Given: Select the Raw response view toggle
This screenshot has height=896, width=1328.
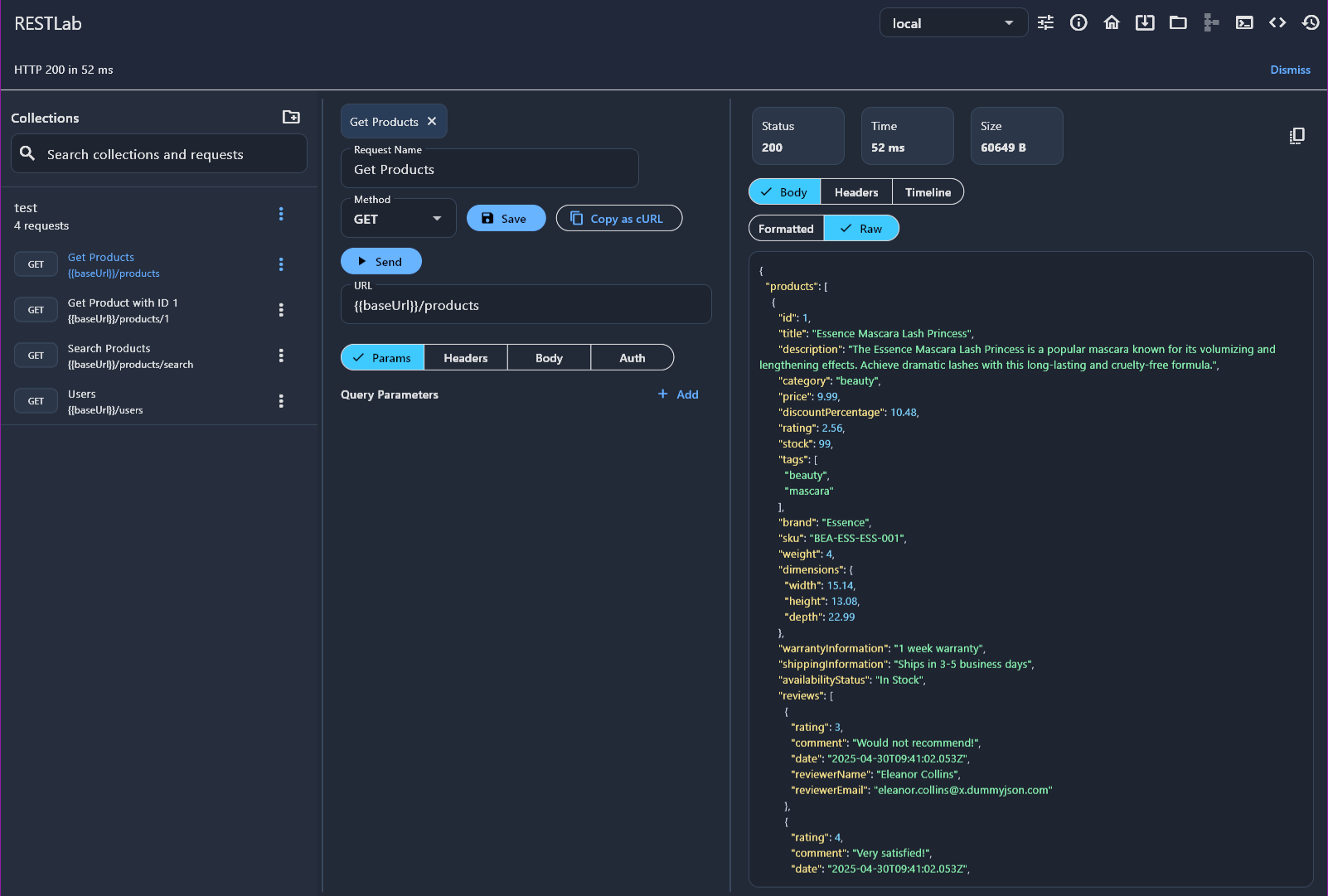Looking at the screenshot, I should (861, 229).
